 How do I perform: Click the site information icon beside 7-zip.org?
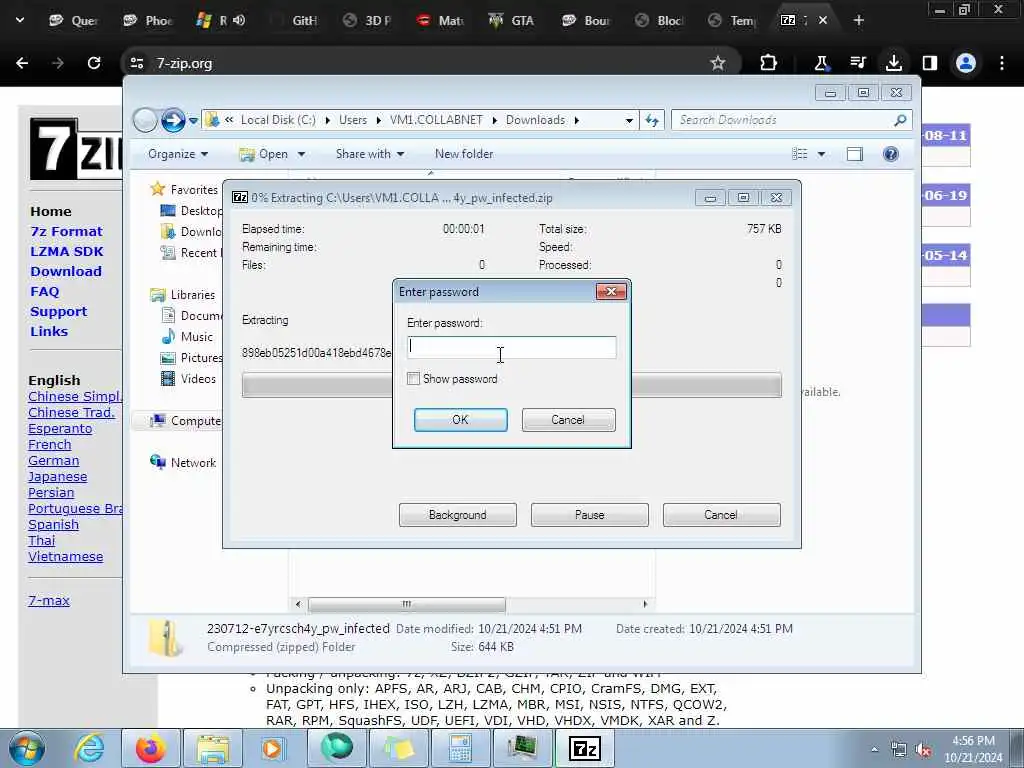[x=136, y=63]
